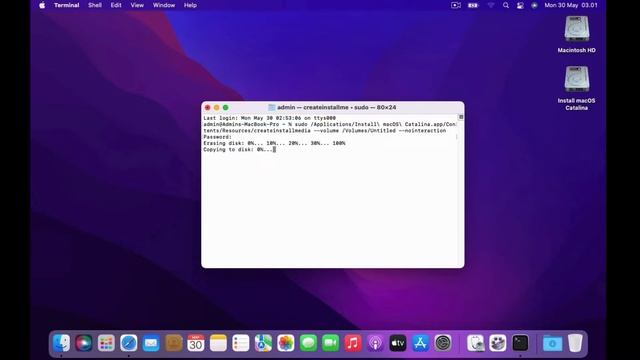Zoom the Terminal window with green button
This screenshot has width=640, height=360.
pyautogui.click(x=226, y=107)
